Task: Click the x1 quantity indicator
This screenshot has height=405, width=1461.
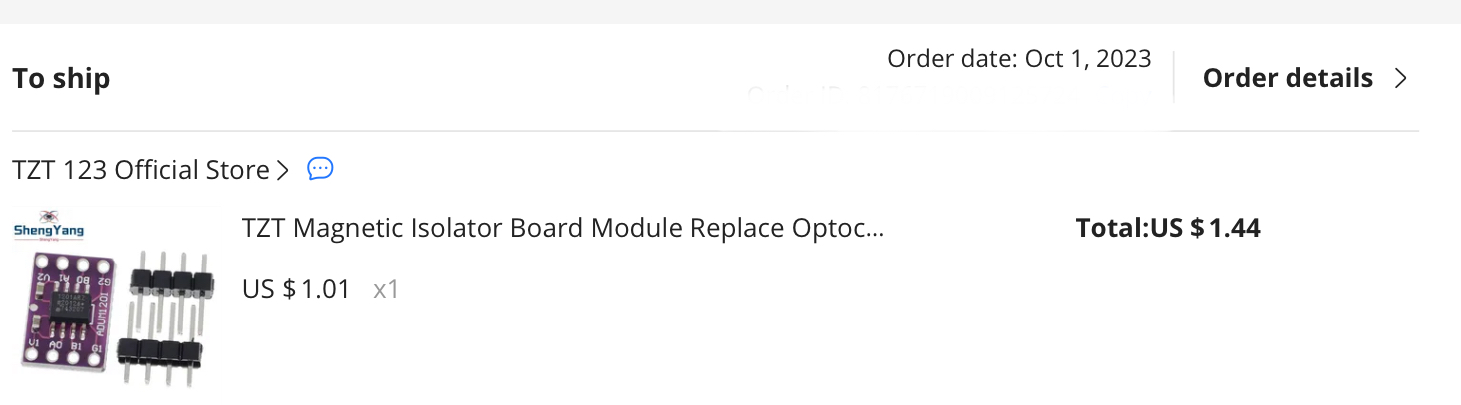Action: pos(386,290)
